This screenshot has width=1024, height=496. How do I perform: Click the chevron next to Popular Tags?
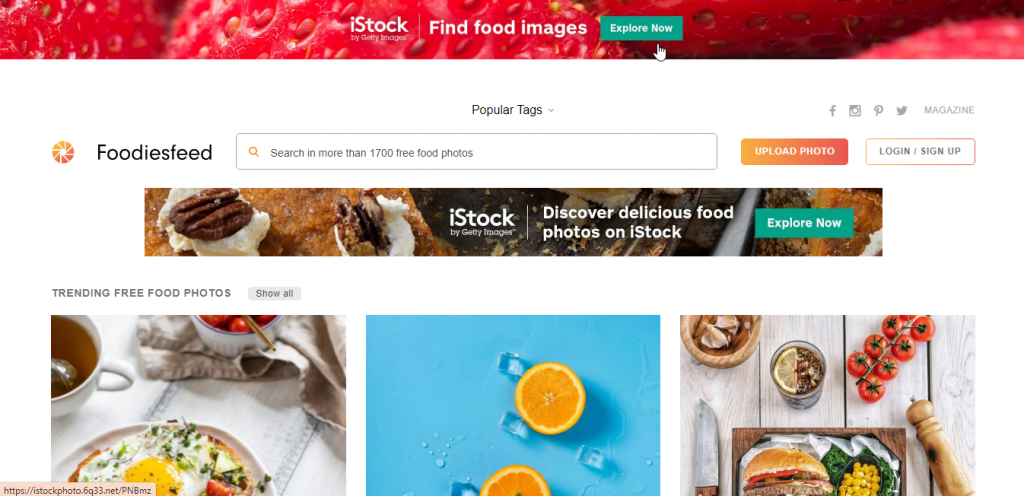[551, 111]
